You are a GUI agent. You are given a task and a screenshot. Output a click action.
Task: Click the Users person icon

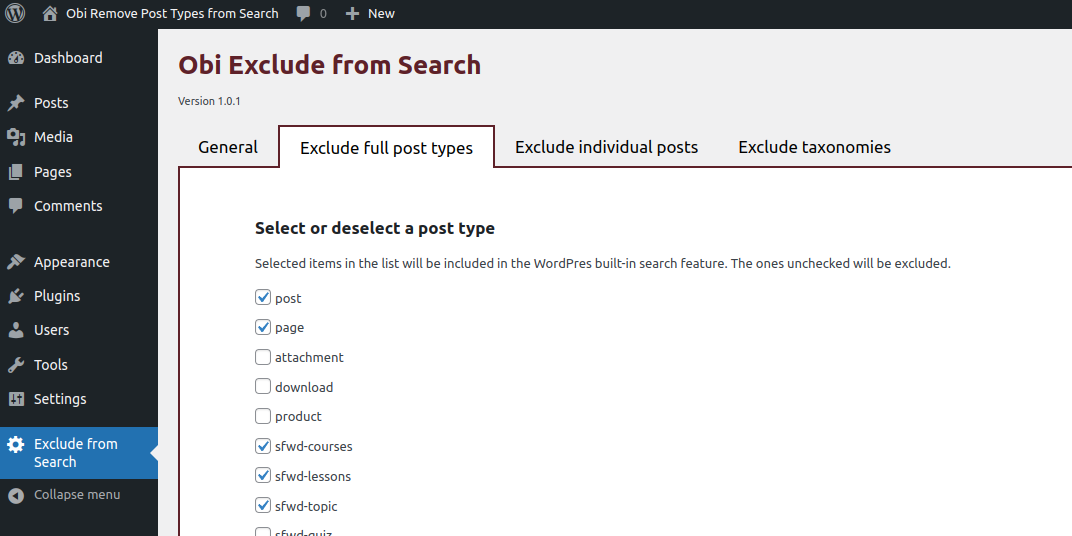[16, 330]
